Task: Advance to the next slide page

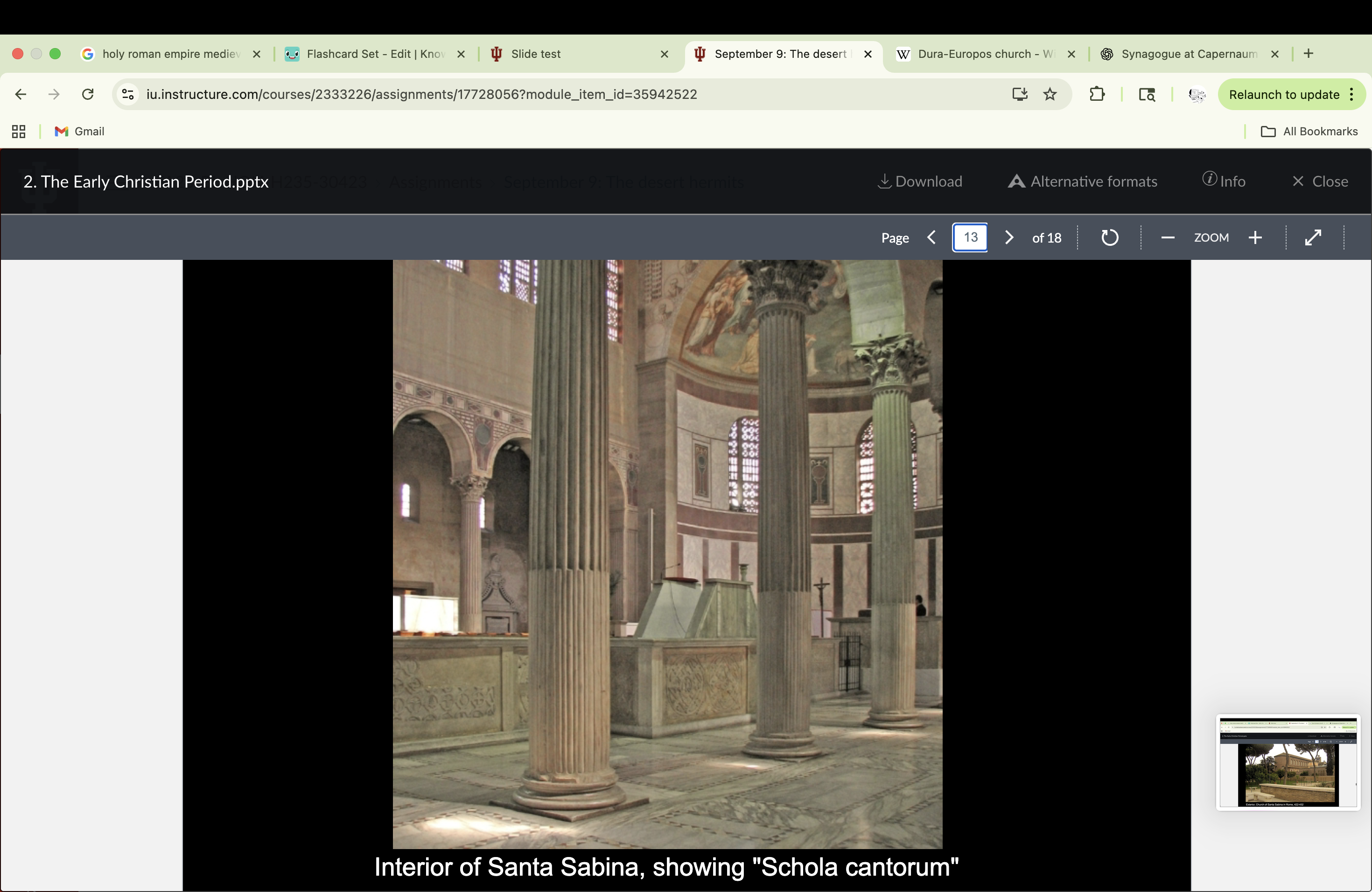Action: [1008, 237]
